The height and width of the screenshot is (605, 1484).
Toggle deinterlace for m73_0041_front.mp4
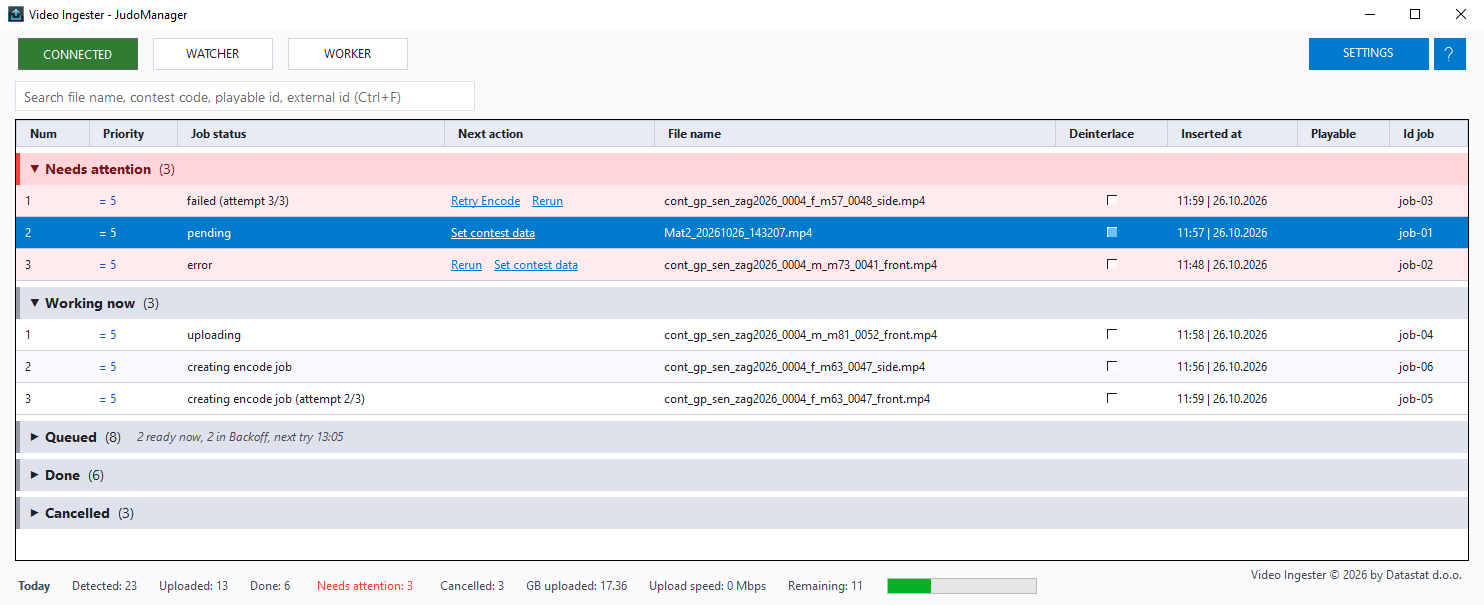click(1112, 264)
